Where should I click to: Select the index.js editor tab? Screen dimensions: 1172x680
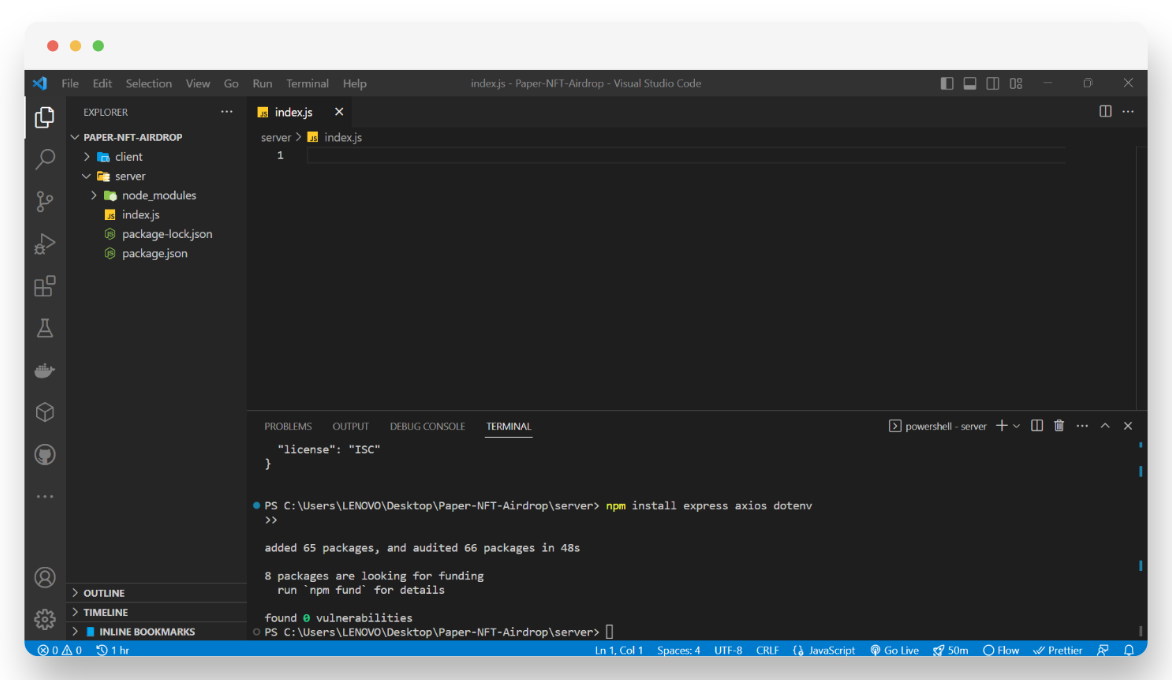point(294,112)
